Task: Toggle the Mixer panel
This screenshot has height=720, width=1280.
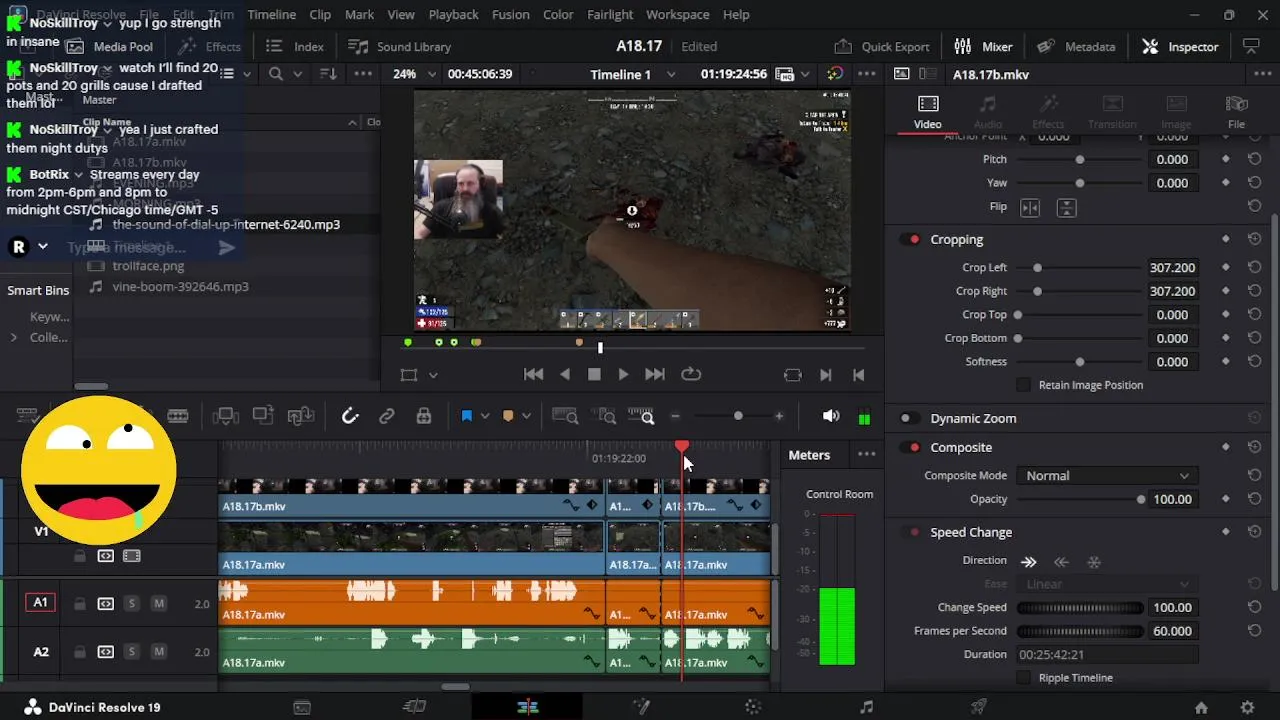Action: (x=983, y=46)
